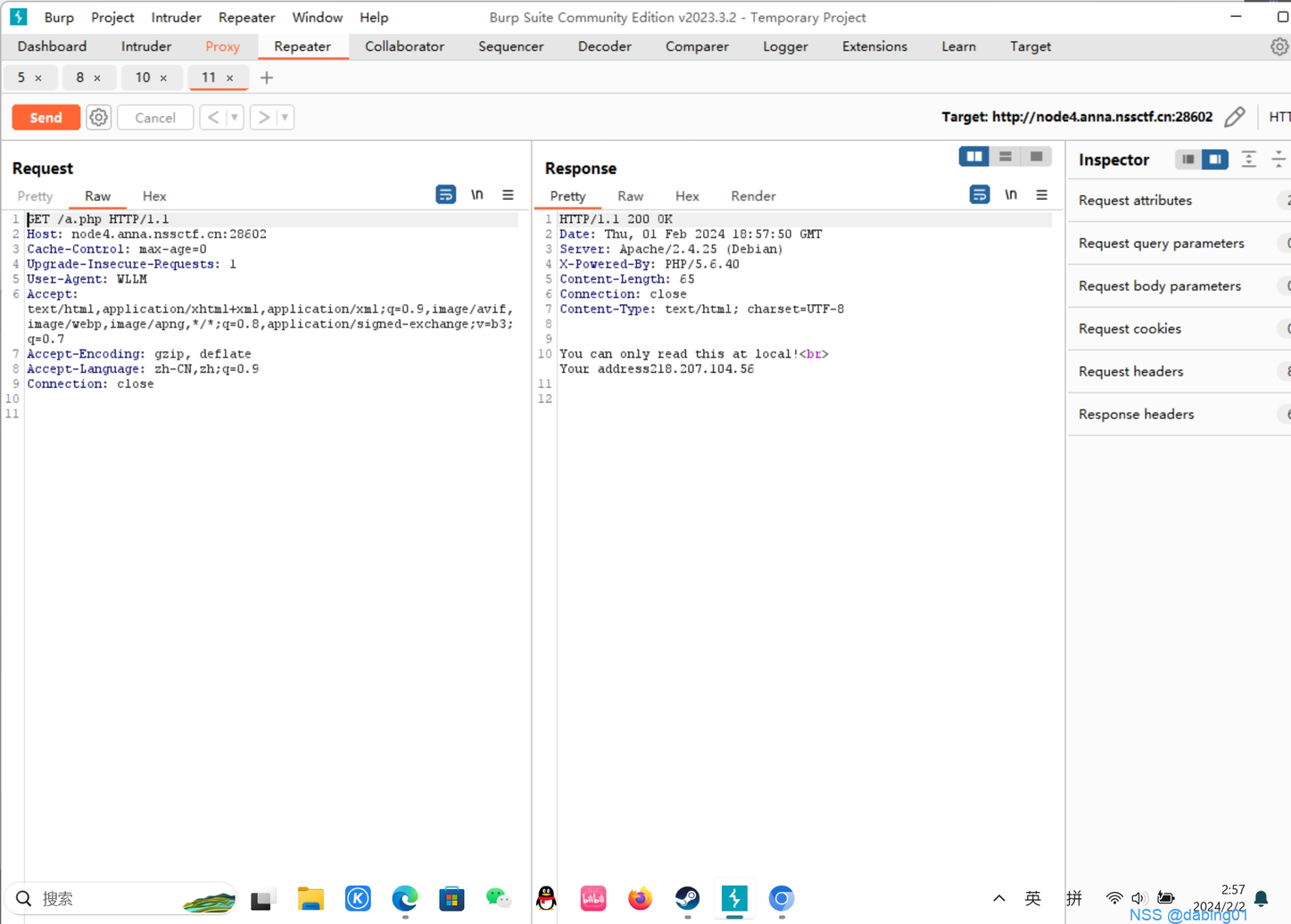1291x924 pixels.
Task: Open the Repeater menu in menu bar
Action: click(246, 17)
